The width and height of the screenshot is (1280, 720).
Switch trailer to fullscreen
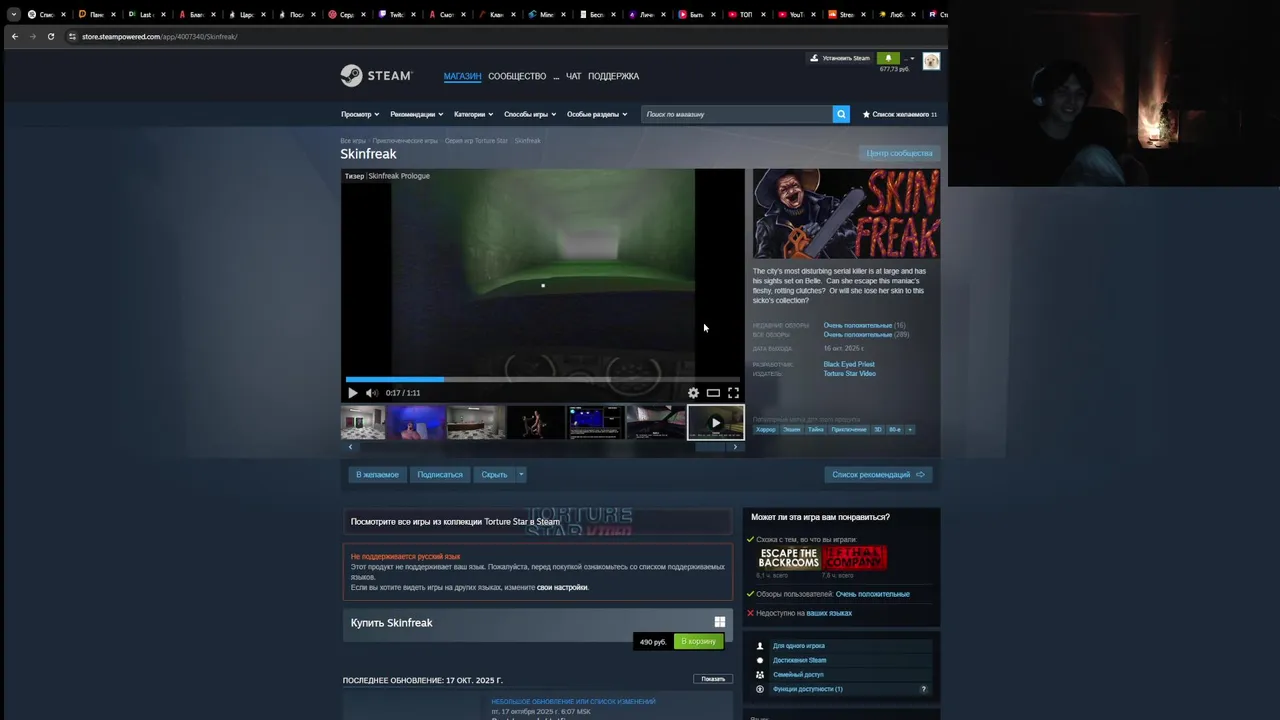pyautogui.click(x=733, y=393)
